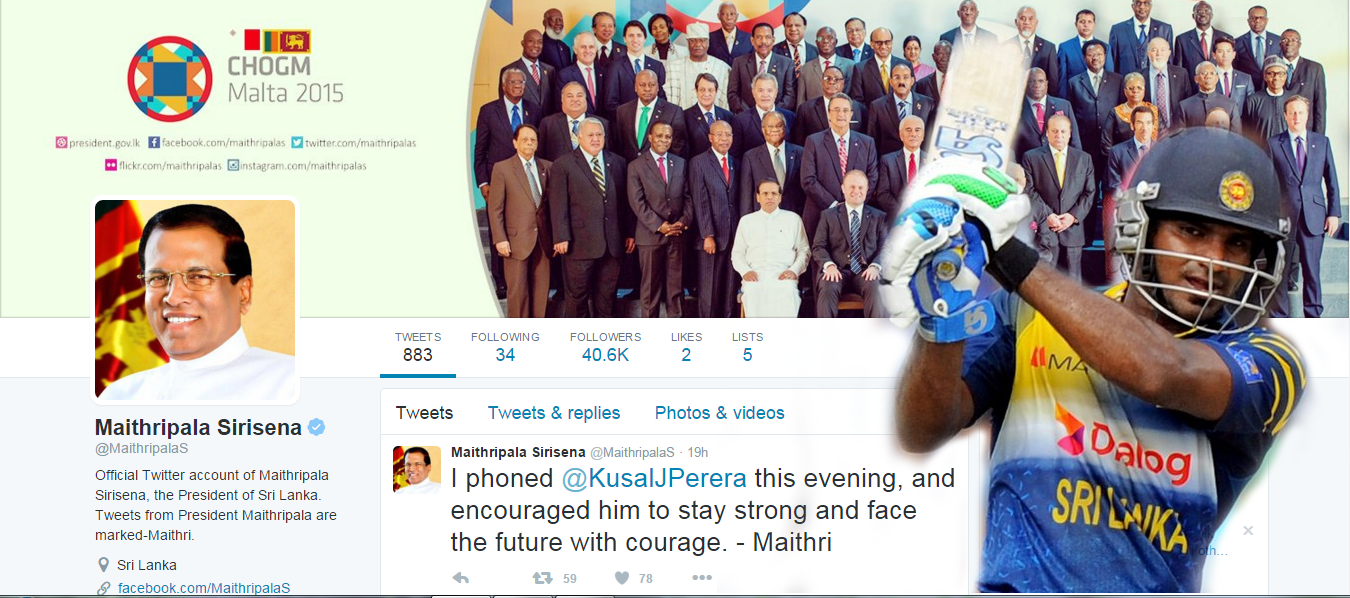View the Followers 40.6K list
The width and height of the screenshot is (1350, 598).
(605, 346)
